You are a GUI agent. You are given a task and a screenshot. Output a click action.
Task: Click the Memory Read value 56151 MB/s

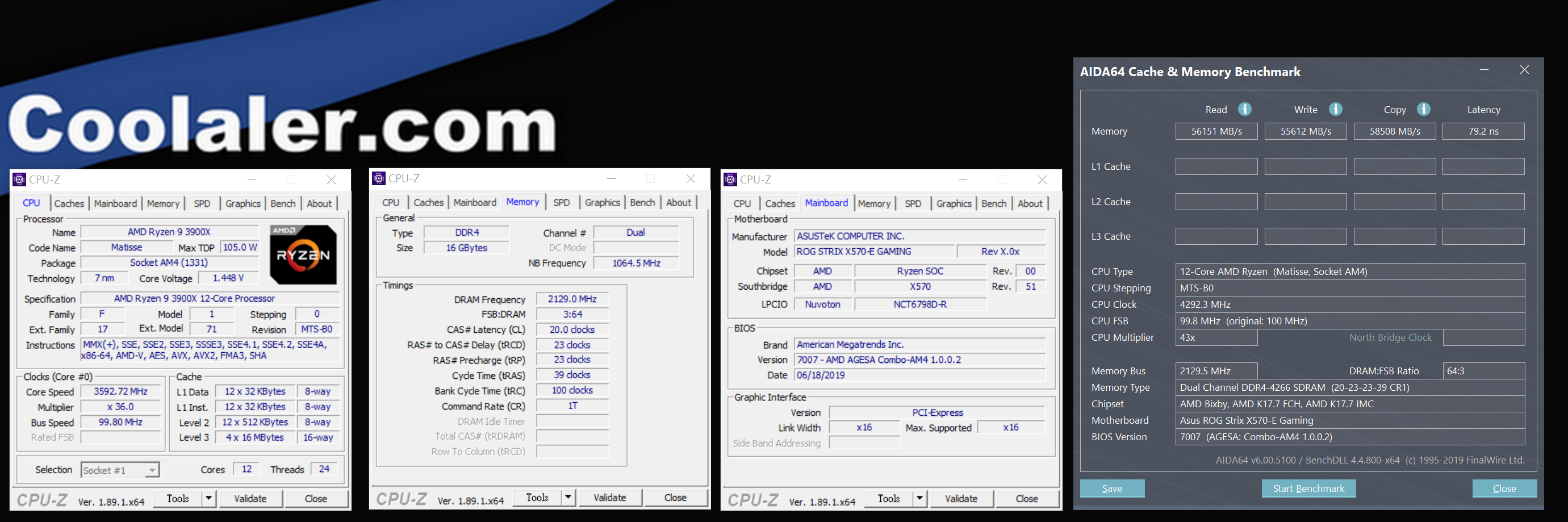1216,131
